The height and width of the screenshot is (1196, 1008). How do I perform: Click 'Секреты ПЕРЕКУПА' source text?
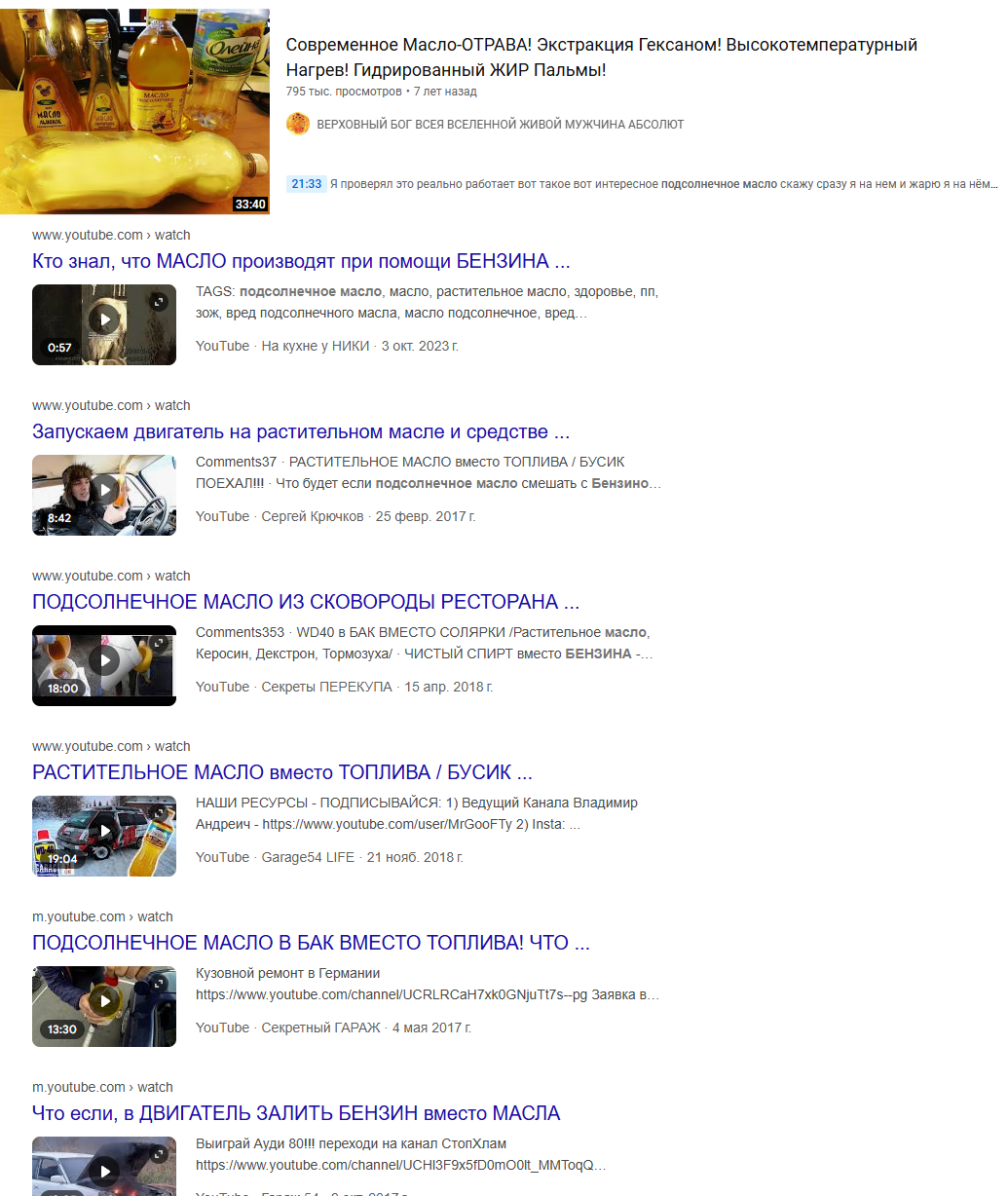click(327, 687)
